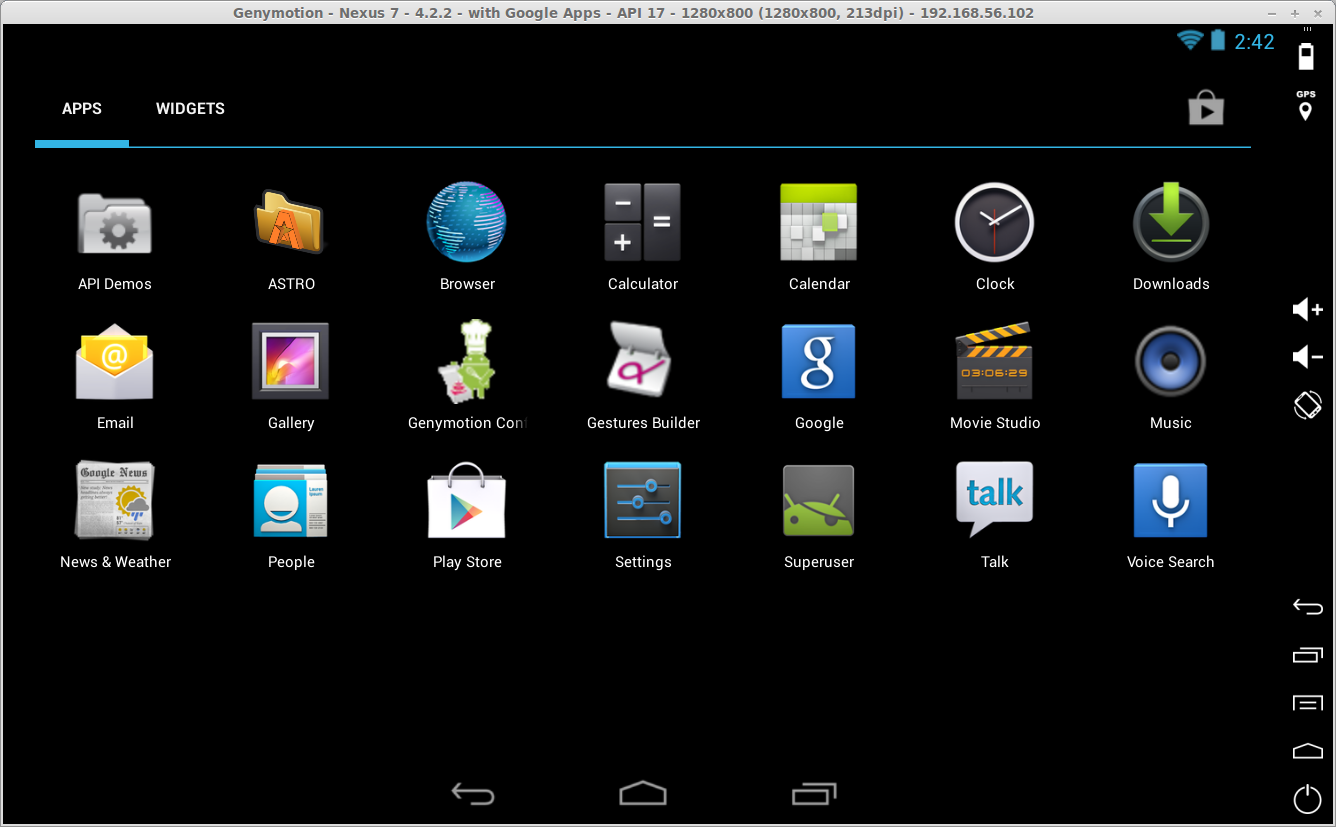Tap the shop bag icon beside the tabs
Screen dimensions: 1336x827
tap(1206, 107)
